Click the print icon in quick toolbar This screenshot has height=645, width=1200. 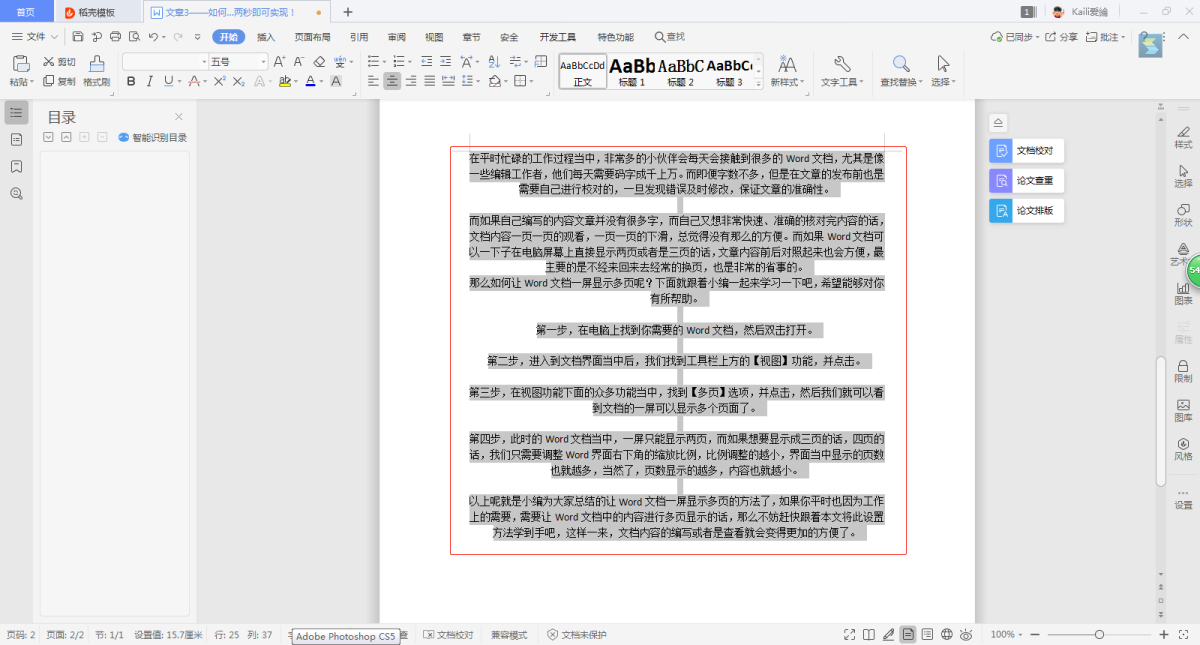(x=115, y=37)
